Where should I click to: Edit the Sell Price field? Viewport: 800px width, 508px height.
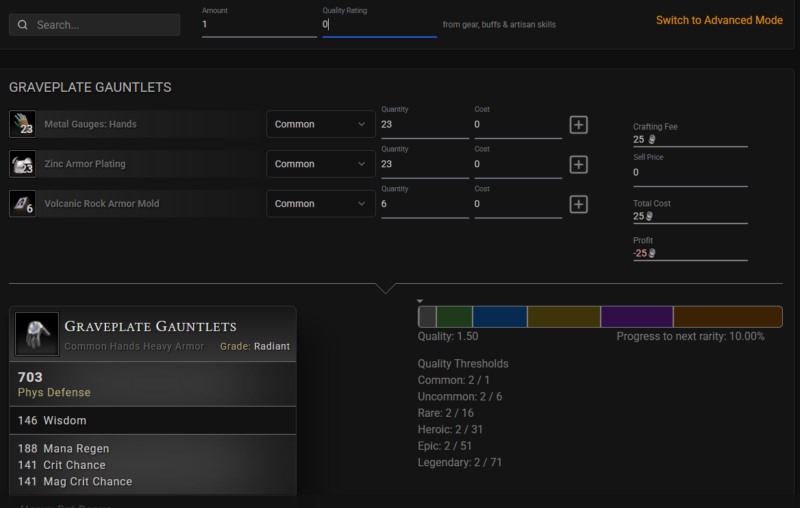tap(689, 173)
